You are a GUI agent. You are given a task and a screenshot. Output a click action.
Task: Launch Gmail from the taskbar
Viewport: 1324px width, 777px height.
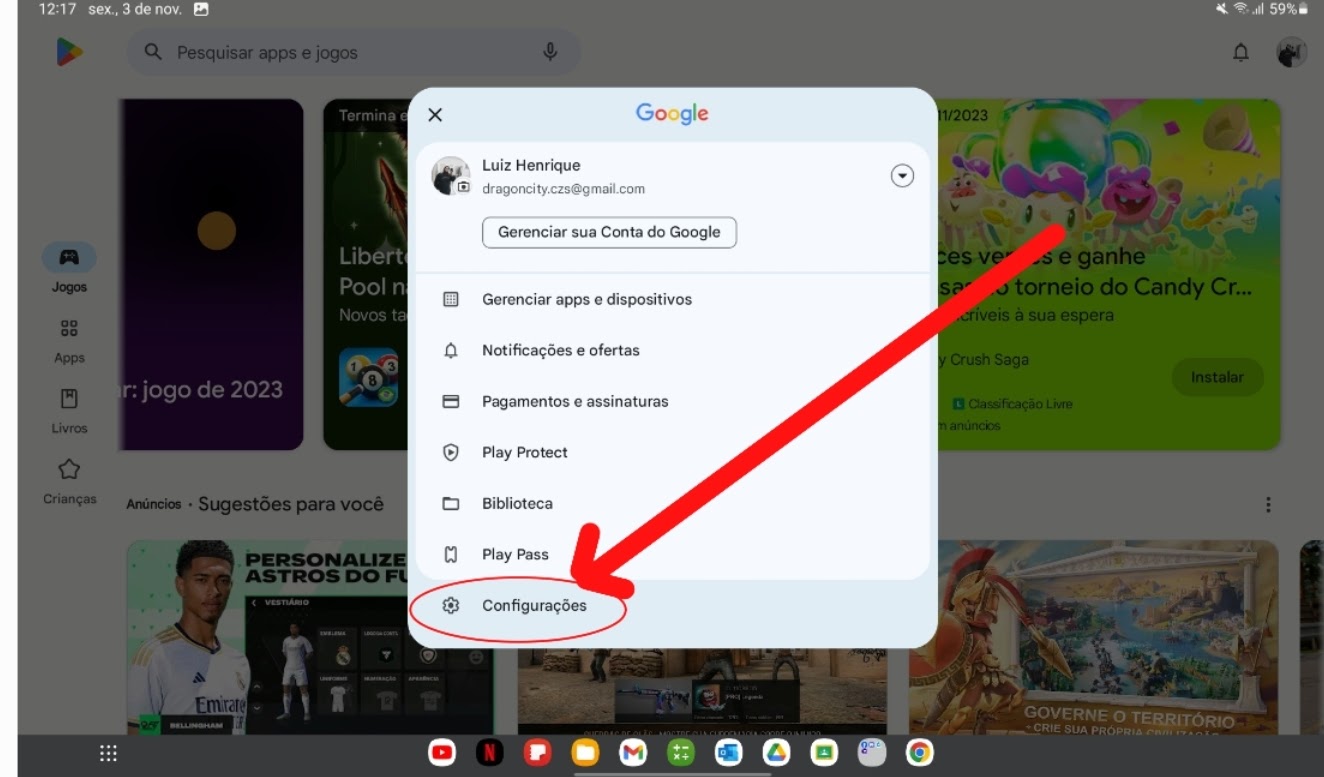tap(633, 753)
